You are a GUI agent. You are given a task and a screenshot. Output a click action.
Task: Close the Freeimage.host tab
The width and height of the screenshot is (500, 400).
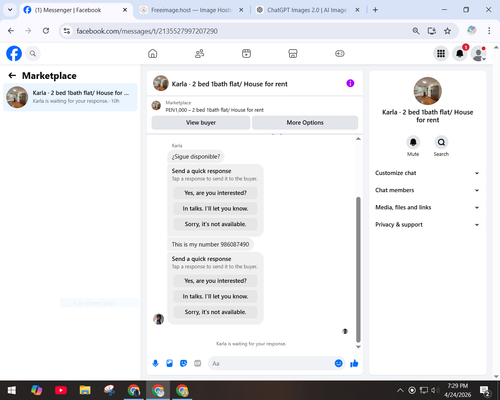[x=241, y=10]
